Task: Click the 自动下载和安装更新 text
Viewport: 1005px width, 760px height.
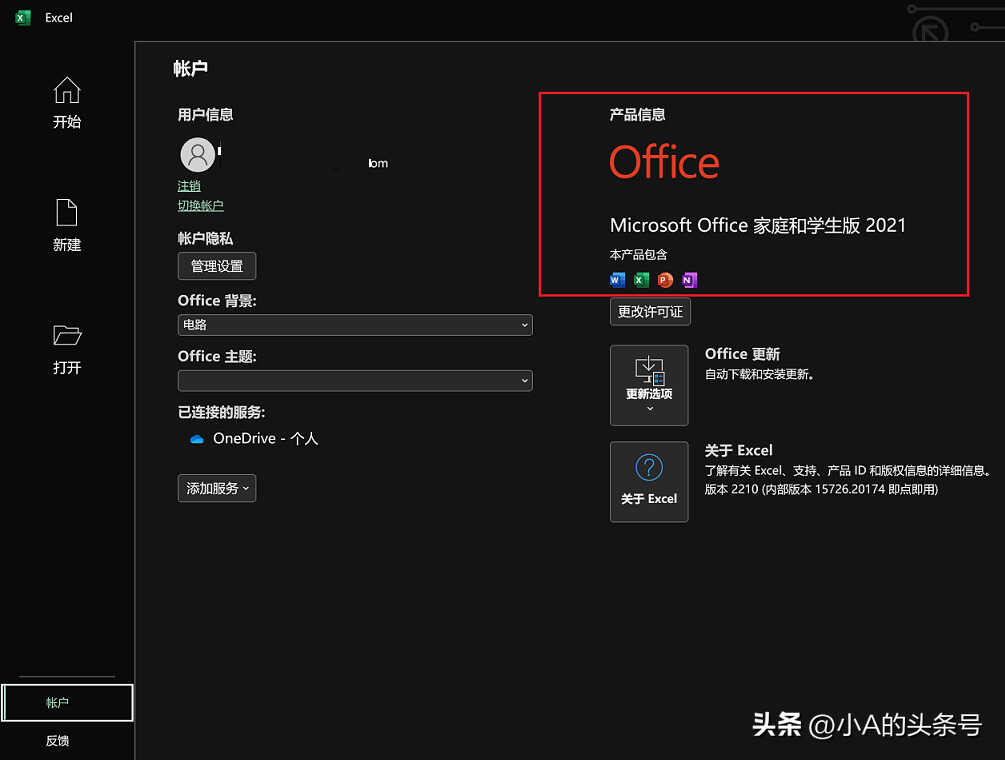Action: [x=759, y=374]
